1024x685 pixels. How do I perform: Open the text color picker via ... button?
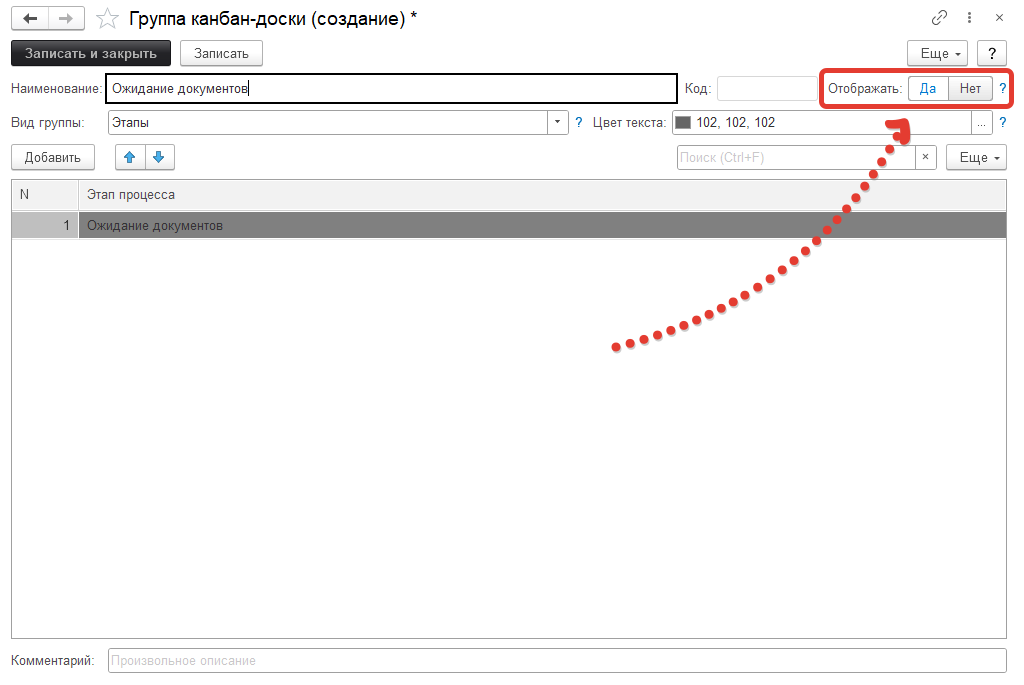[981, 122]
